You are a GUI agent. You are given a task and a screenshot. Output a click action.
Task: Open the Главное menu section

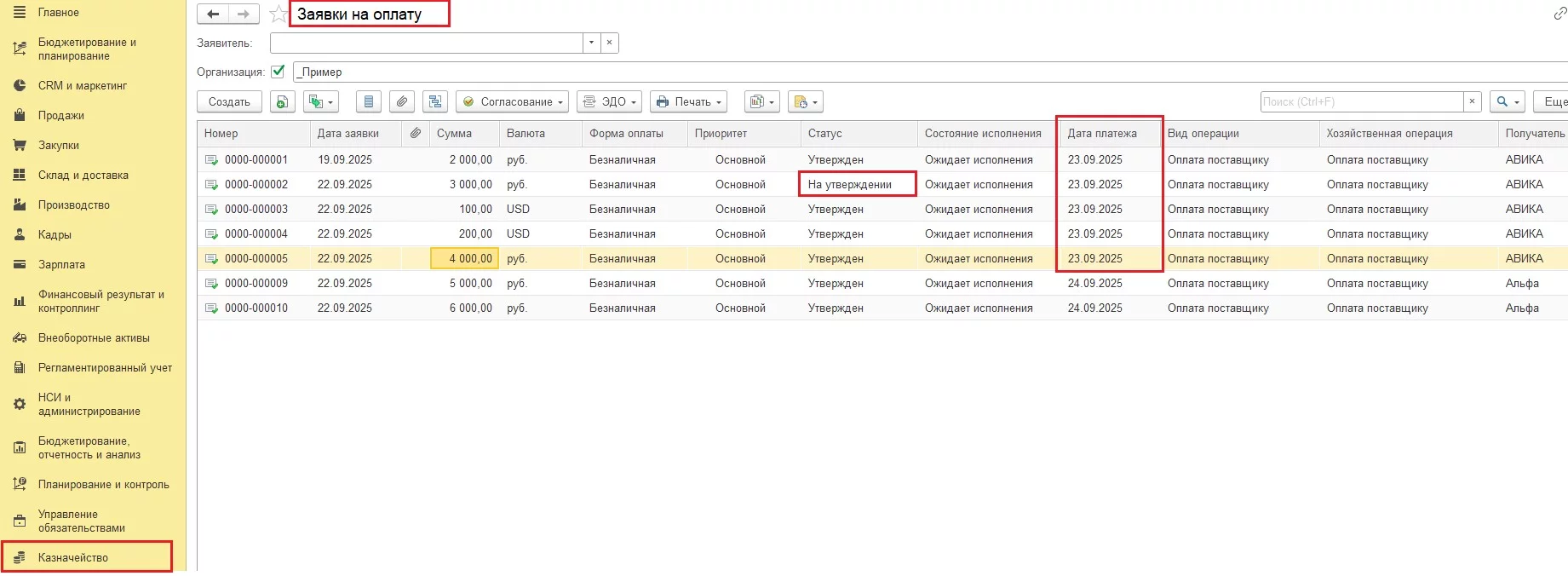click(x=59, y=12)
